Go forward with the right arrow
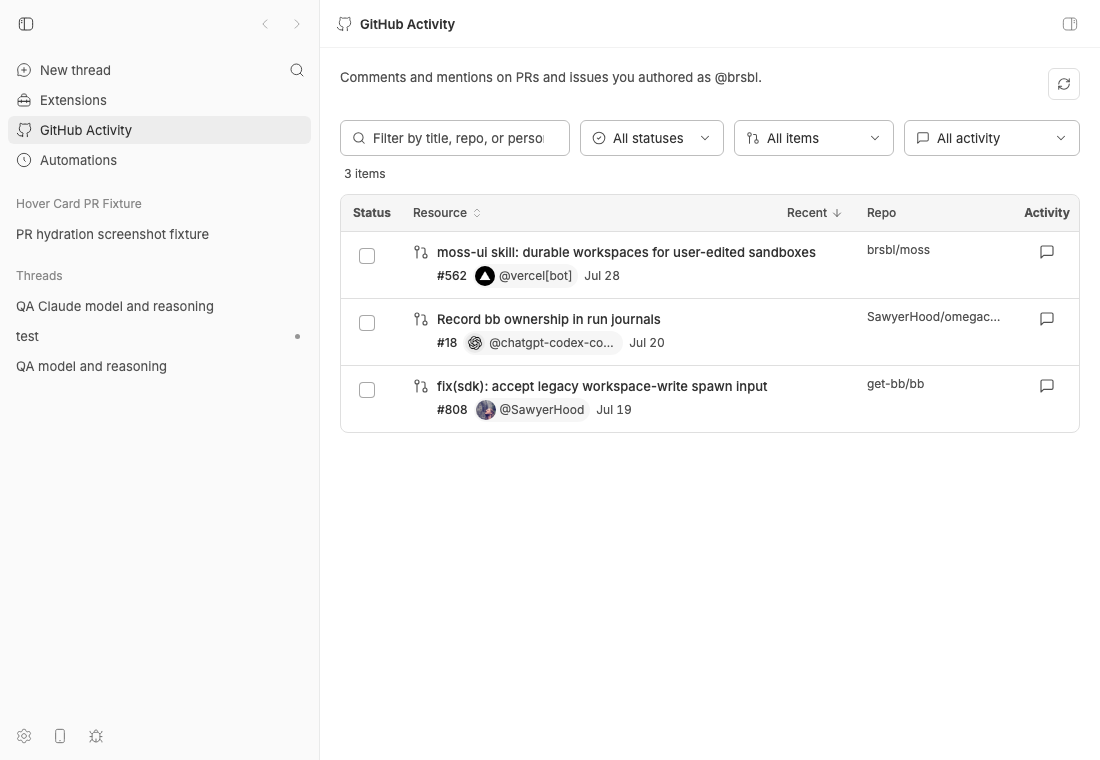 (x=297, y=24)
